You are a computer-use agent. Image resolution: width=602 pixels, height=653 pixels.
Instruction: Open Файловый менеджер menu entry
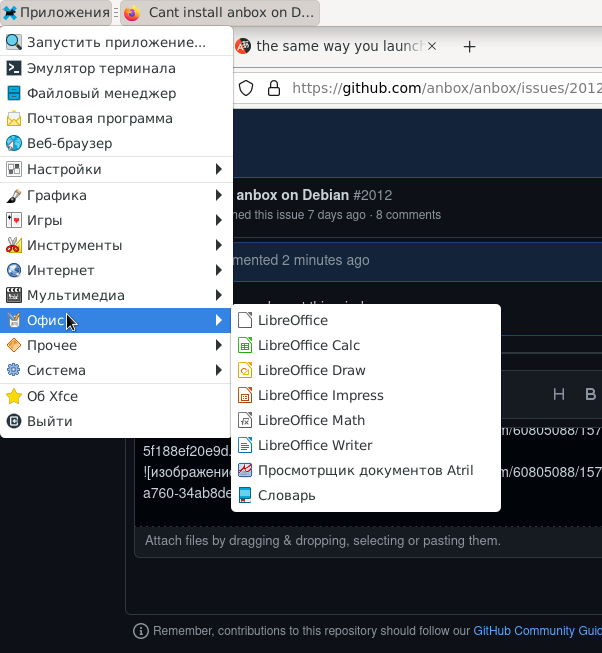[116, 93]
